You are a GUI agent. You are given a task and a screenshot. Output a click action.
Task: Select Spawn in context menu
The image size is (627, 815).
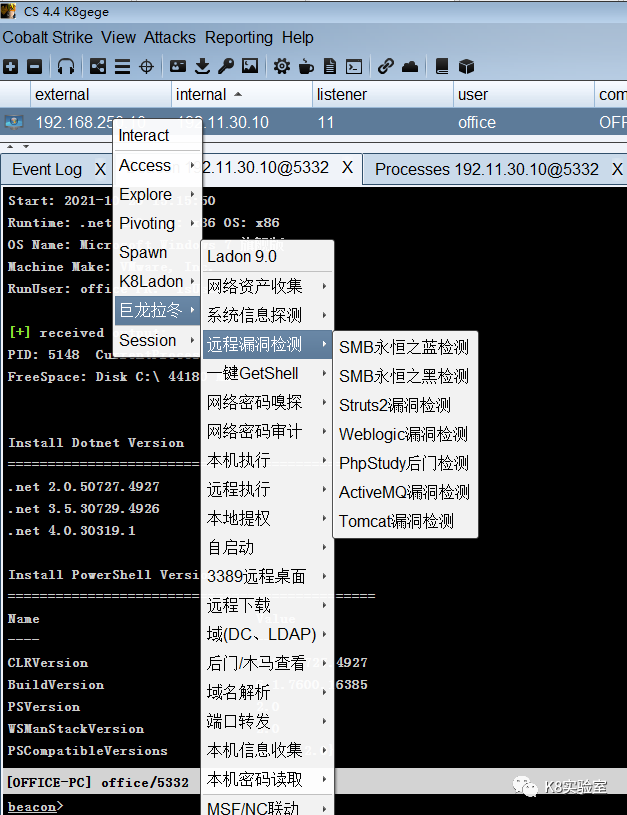[x=157, y=253]
